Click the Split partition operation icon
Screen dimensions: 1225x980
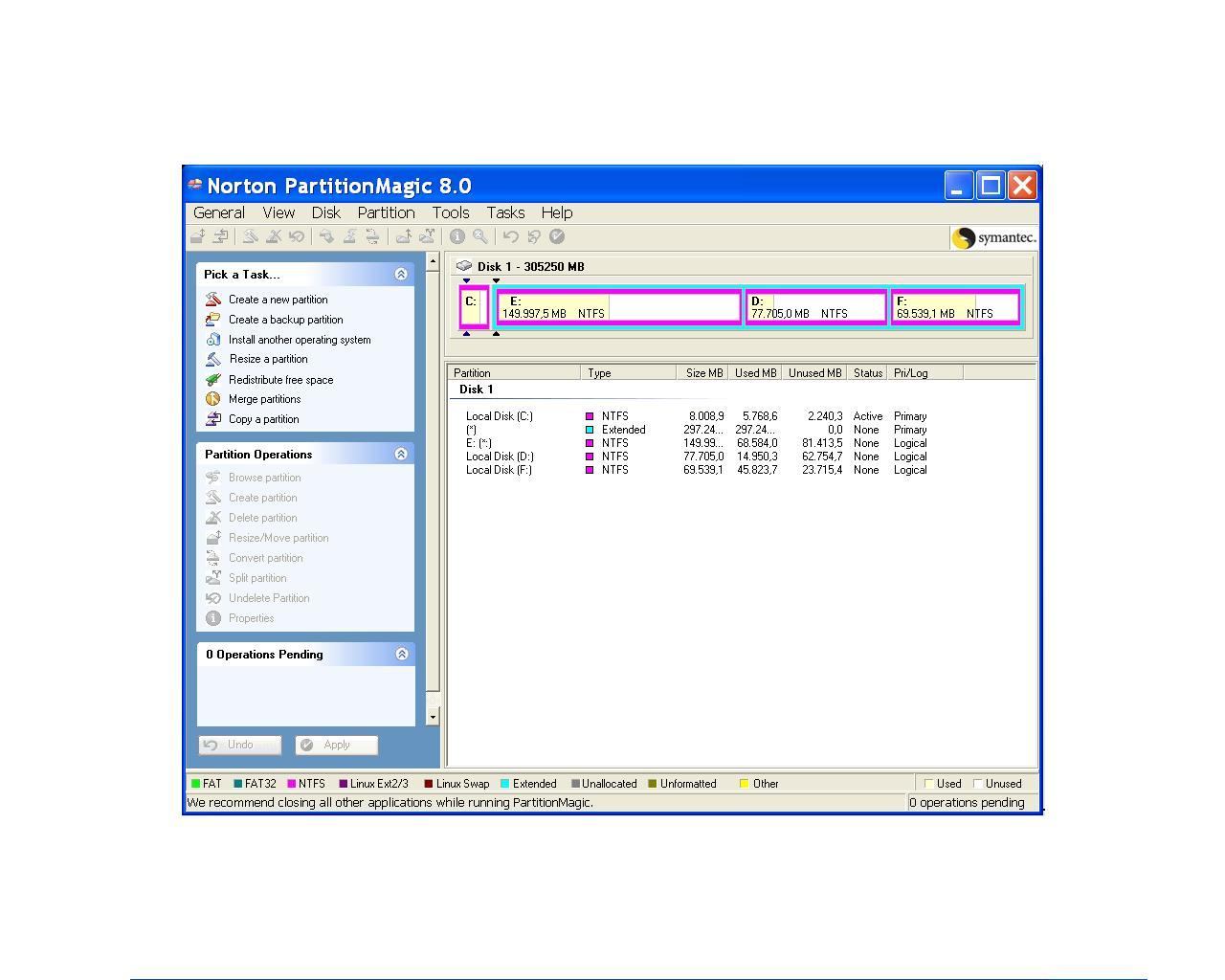pos(213,578)
